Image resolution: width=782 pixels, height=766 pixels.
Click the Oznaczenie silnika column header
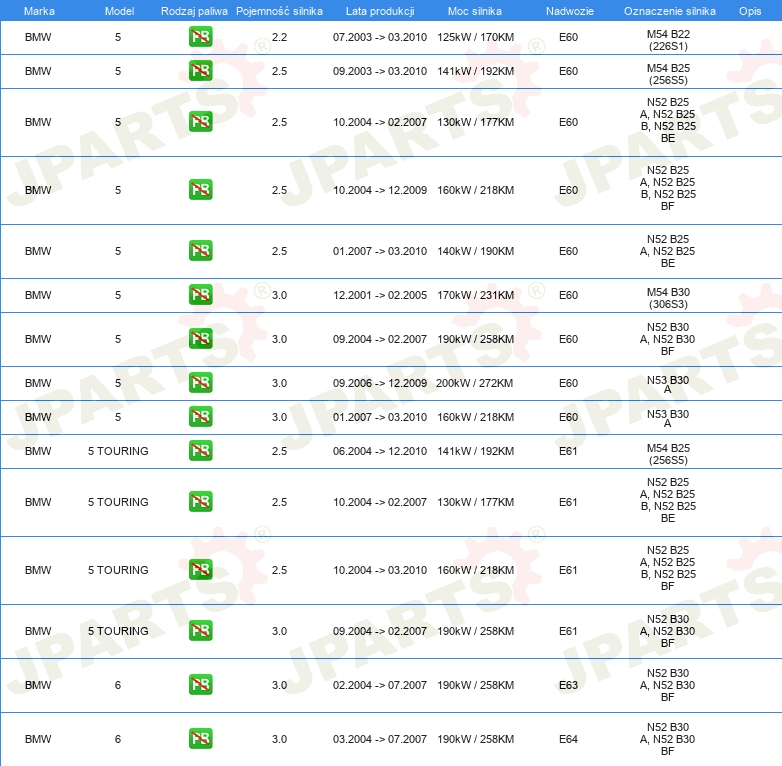coord(669,11)
